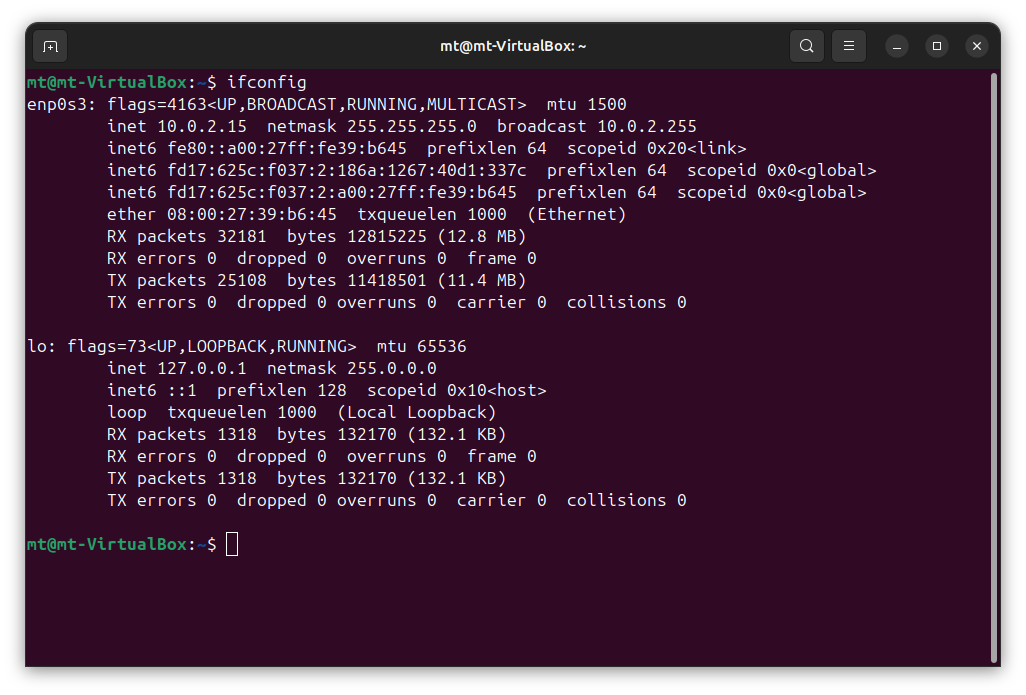Click the netmask 255.255.255.0 value
Screen dimensions: 1026x695
click(416, 126)
